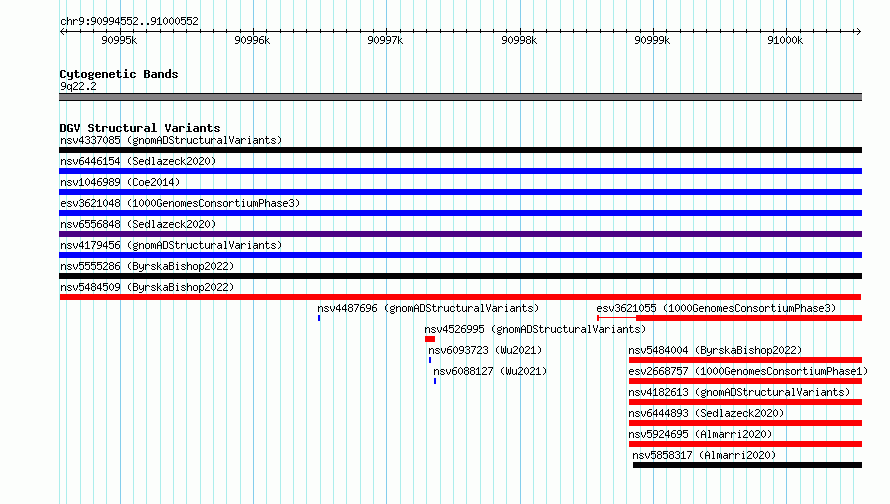Click the right arrow end of ruler

point(858,32)
